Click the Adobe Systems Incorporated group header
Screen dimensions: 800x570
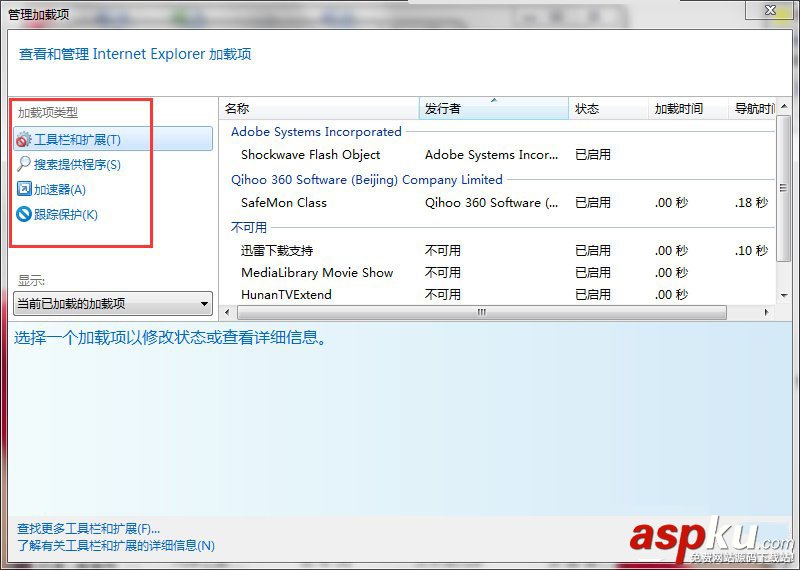[x=316, y=132]
